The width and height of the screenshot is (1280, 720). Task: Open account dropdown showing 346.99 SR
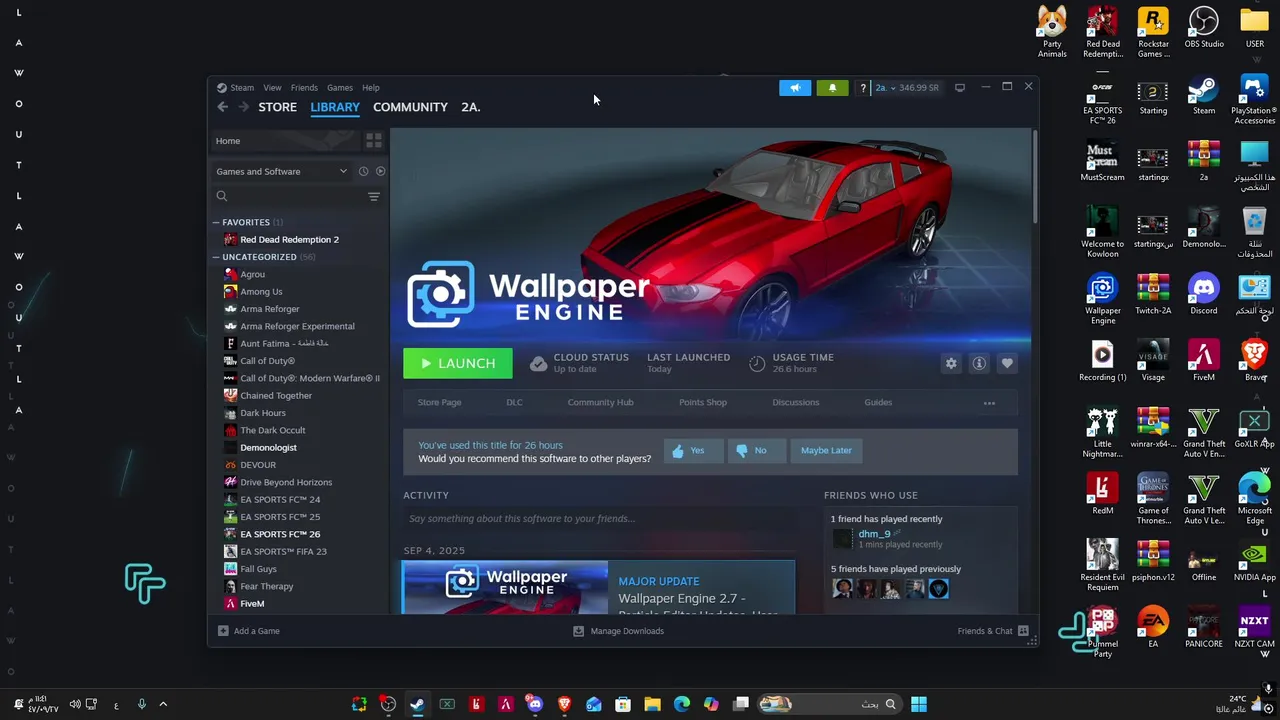[907, 88]
